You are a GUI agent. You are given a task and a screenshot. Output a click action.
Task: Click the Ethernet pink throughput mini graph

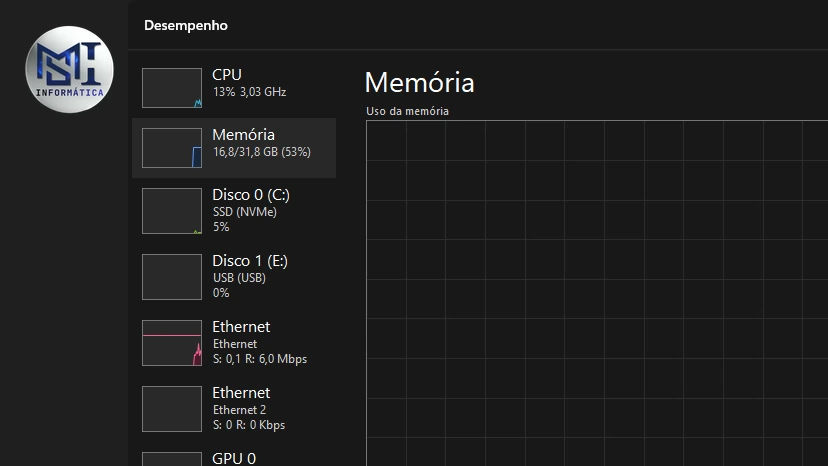[172, 343]
